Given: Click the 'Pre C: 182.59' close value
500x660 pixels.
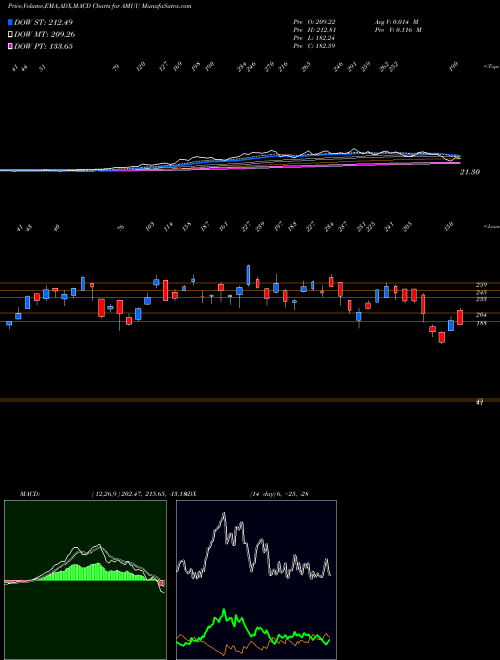Looking at the screenshot, I should tap(314, 46).
